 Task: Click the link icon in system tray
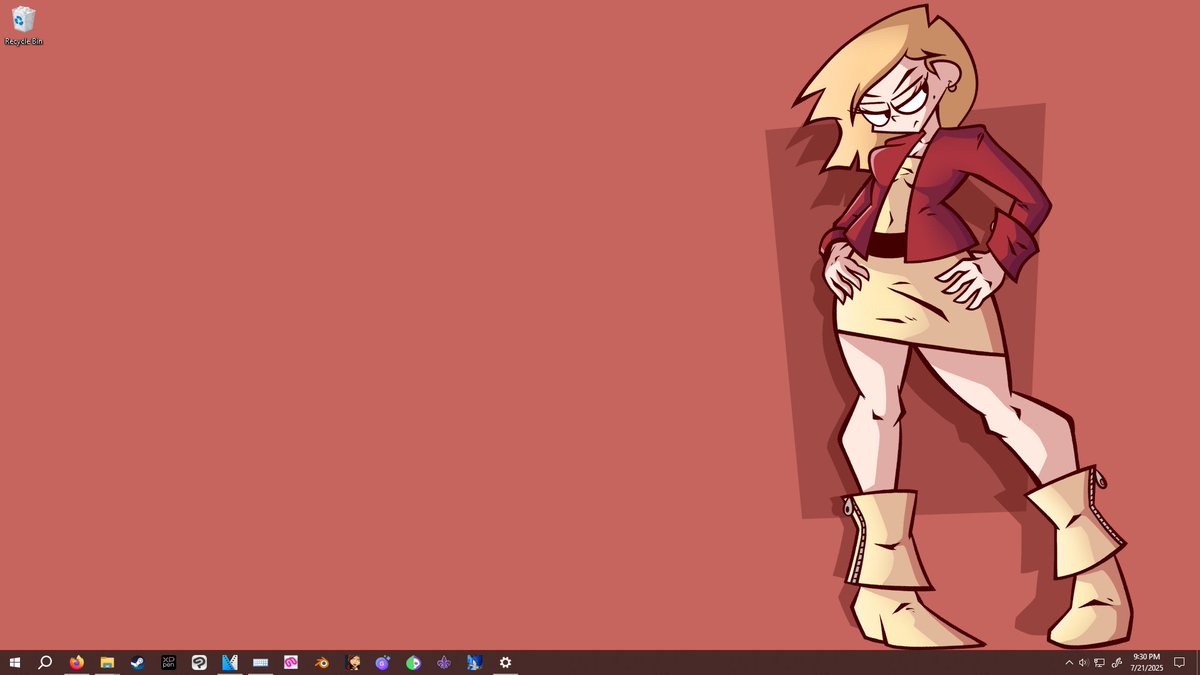[1116, 662]
